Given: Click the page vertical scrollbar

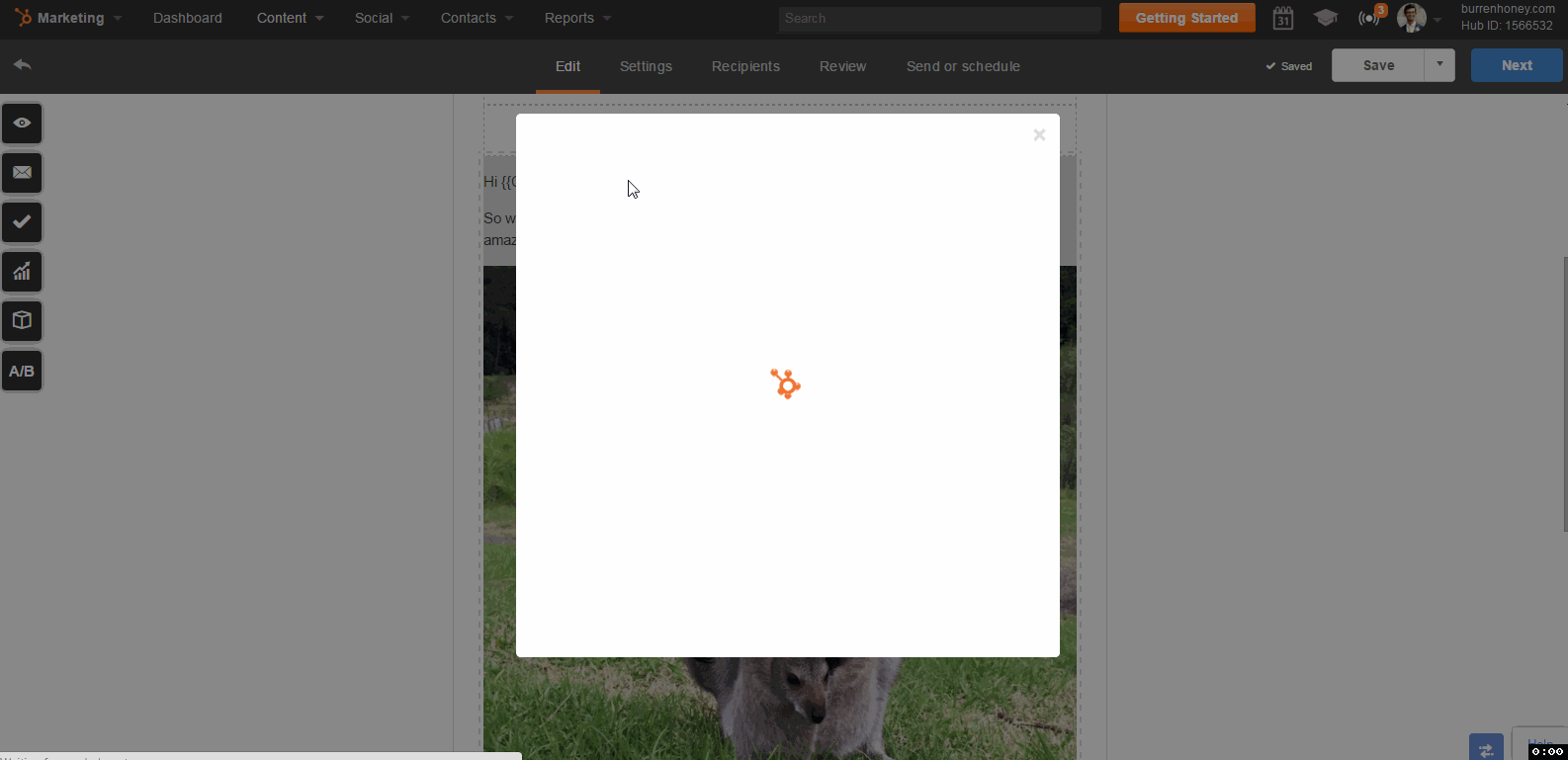Looking at the screenshot, I should (x=1564, y=395).
